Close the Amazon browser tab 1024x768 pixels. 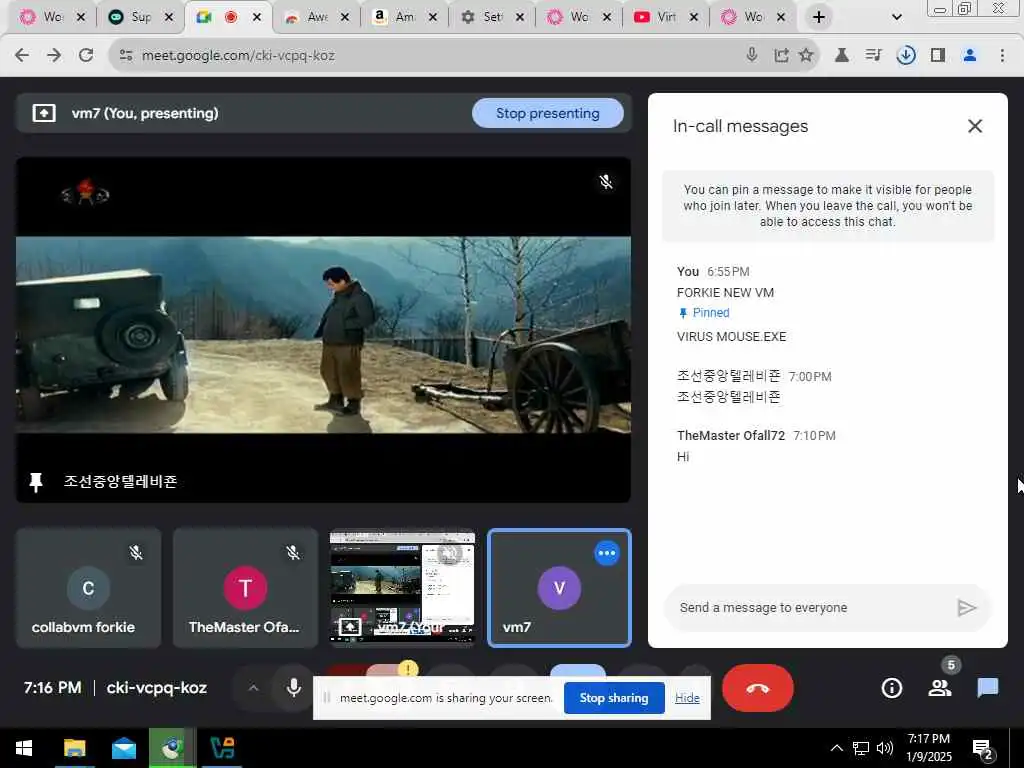click(x=432, y=17)
